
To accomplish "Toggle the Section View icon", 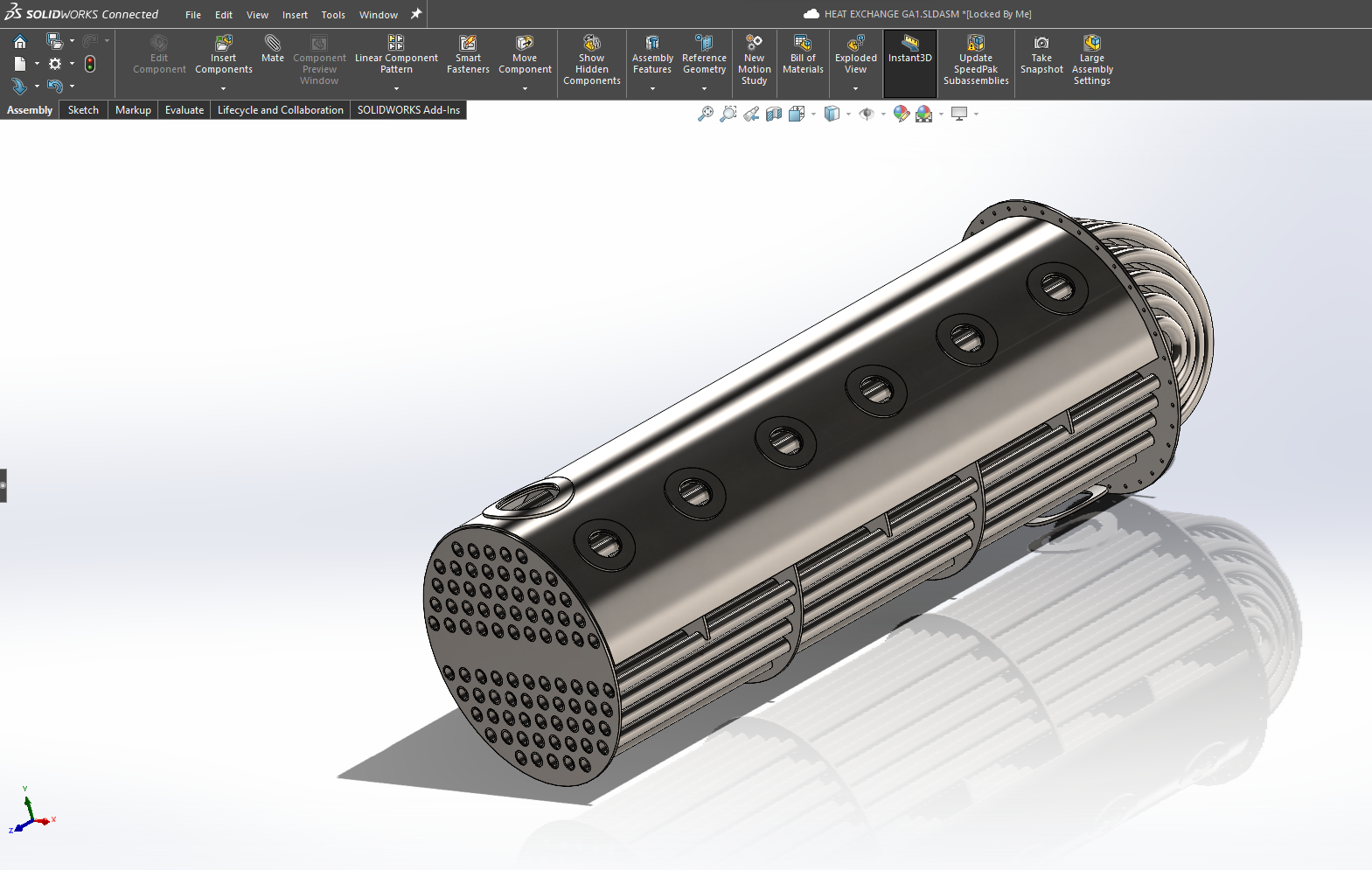I will 774,114.
